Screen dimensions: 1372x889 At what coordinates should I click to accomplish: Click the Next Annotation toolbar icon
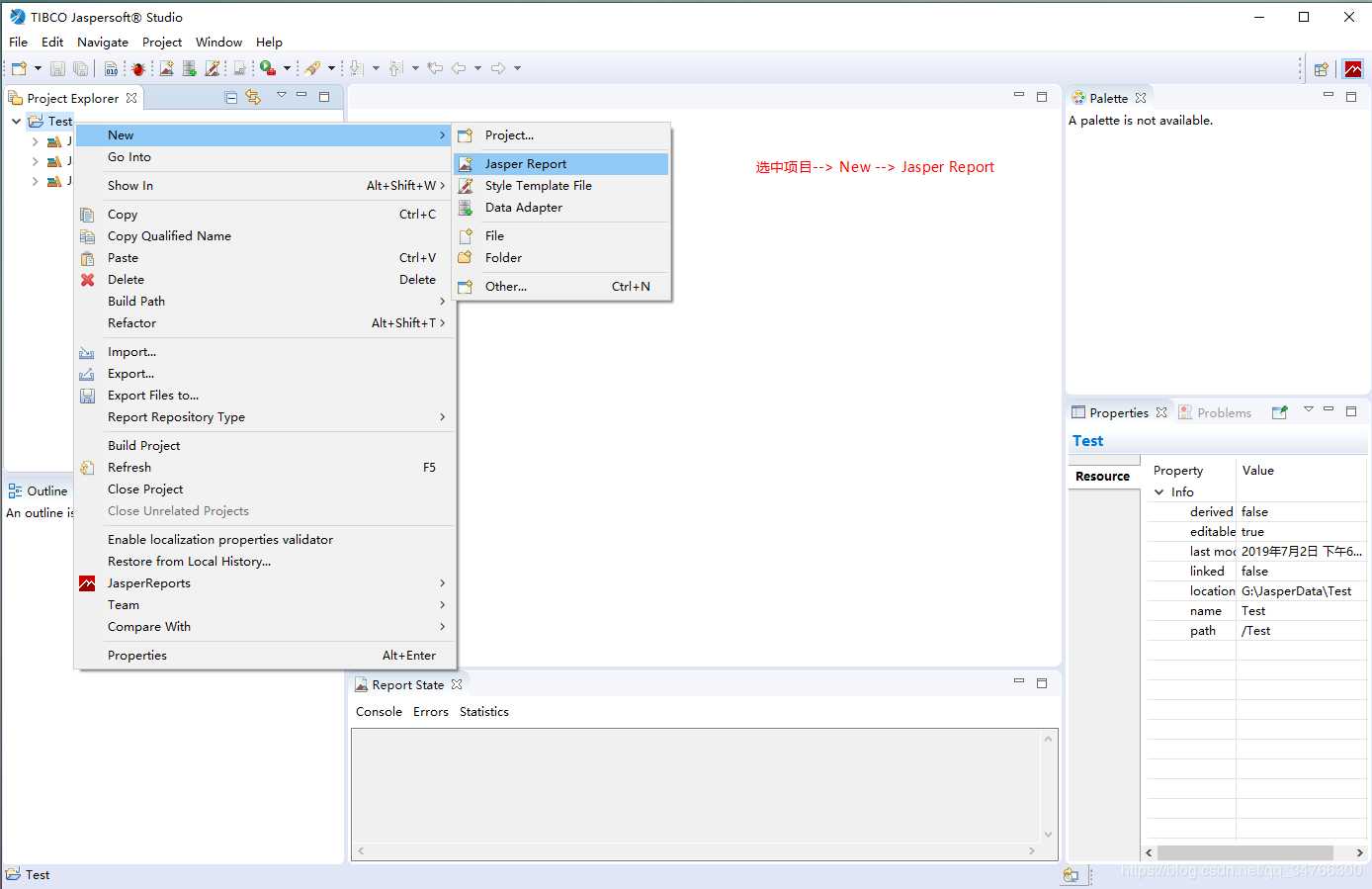tap(357, 68)
